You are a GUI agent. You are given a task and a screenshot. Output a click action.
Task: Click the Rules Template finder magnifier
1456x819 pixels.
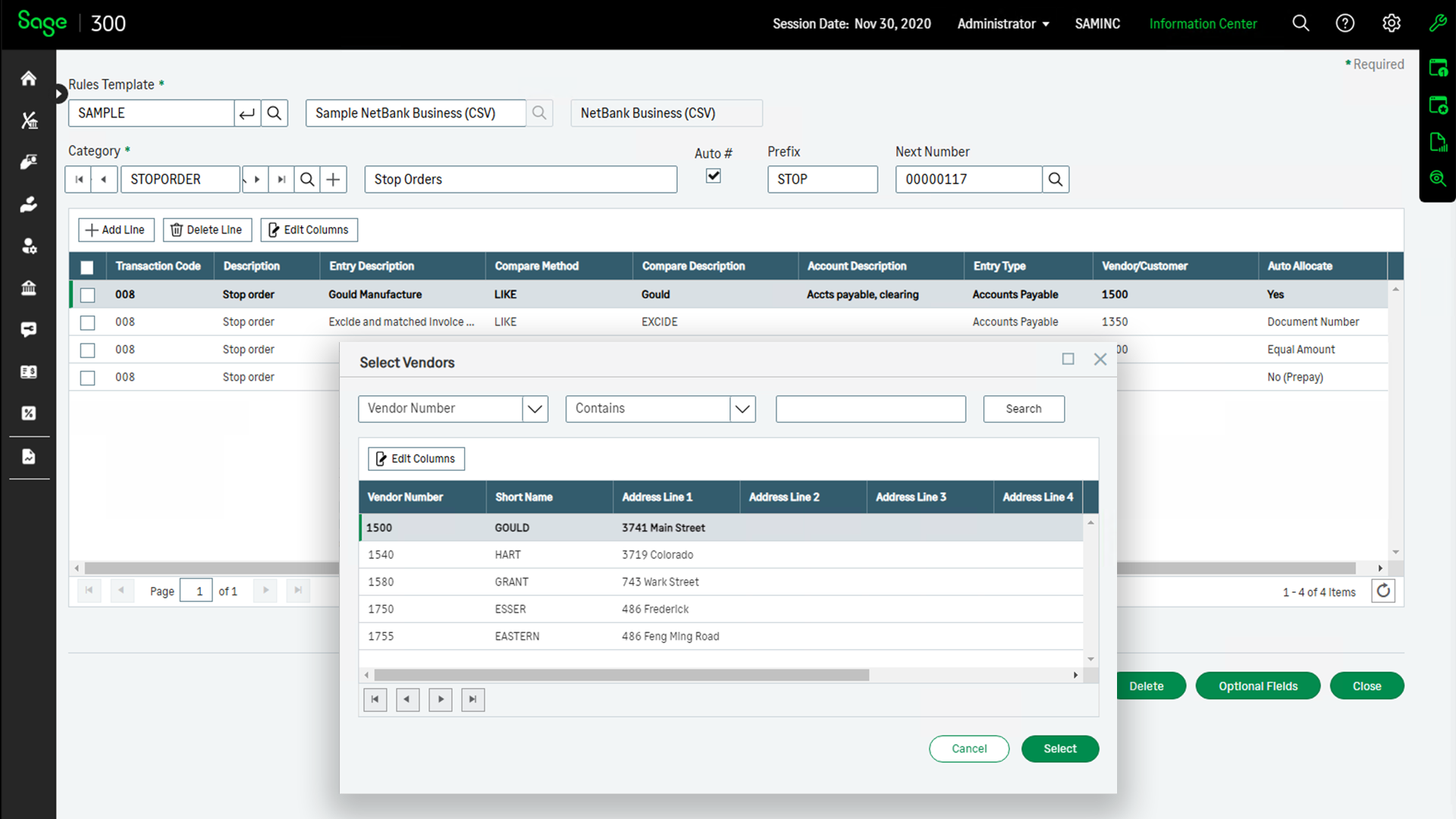click(275, 113)
